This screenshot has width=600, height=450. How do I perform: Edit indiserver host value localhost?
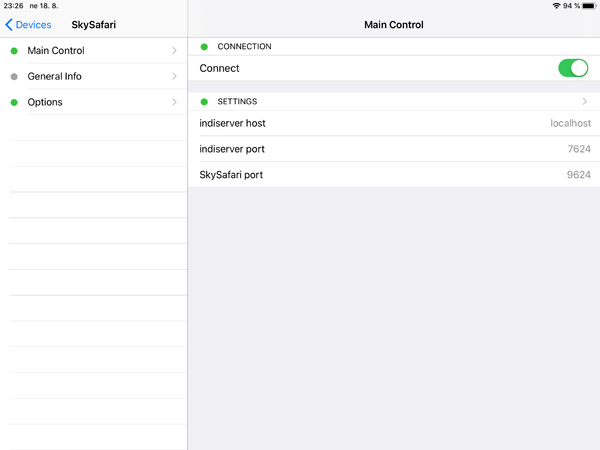(570, 123)
